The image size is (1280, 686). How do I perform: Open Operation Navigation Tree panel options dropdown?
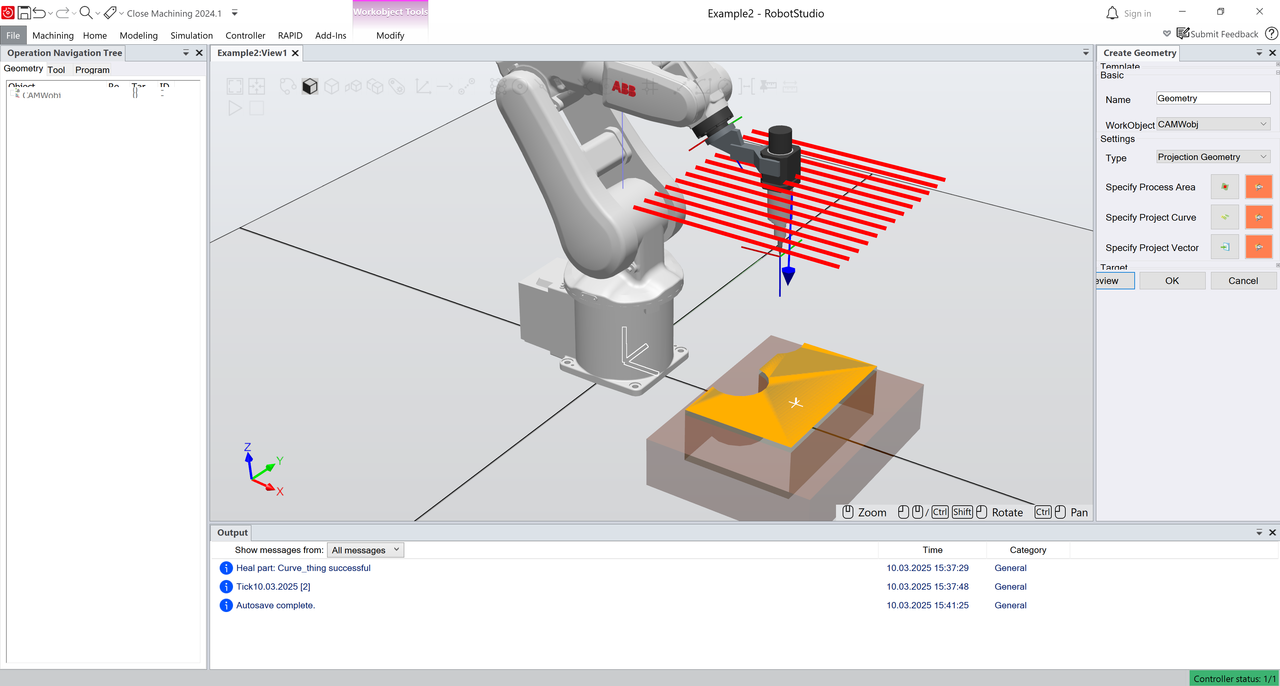[x=186, y=53]
